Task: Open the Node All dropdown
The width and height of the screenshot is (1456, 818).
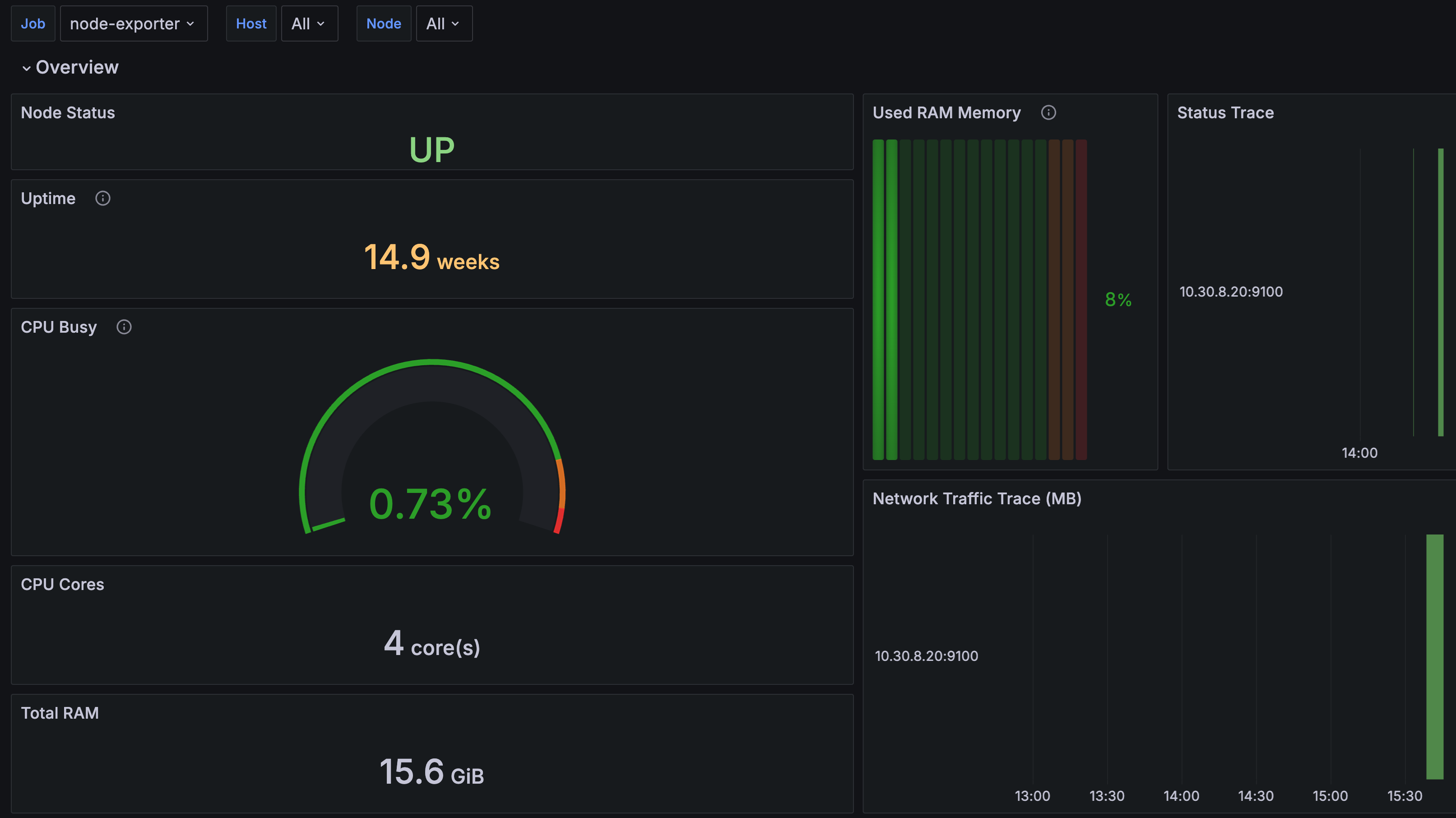Action: 443,24
